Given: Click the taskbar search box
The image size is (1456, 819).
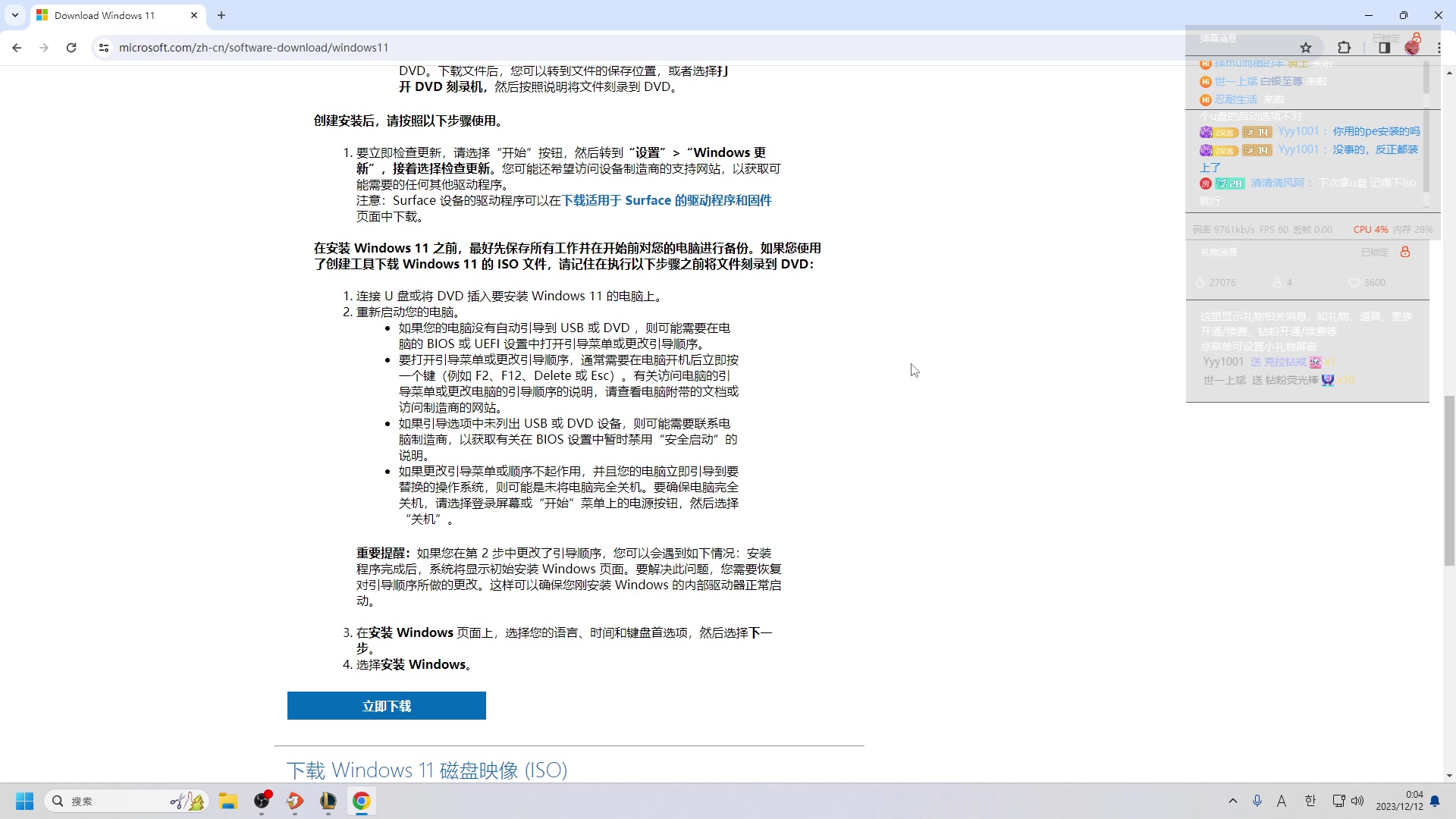Looking at the screenshot, I should point(125,801).
